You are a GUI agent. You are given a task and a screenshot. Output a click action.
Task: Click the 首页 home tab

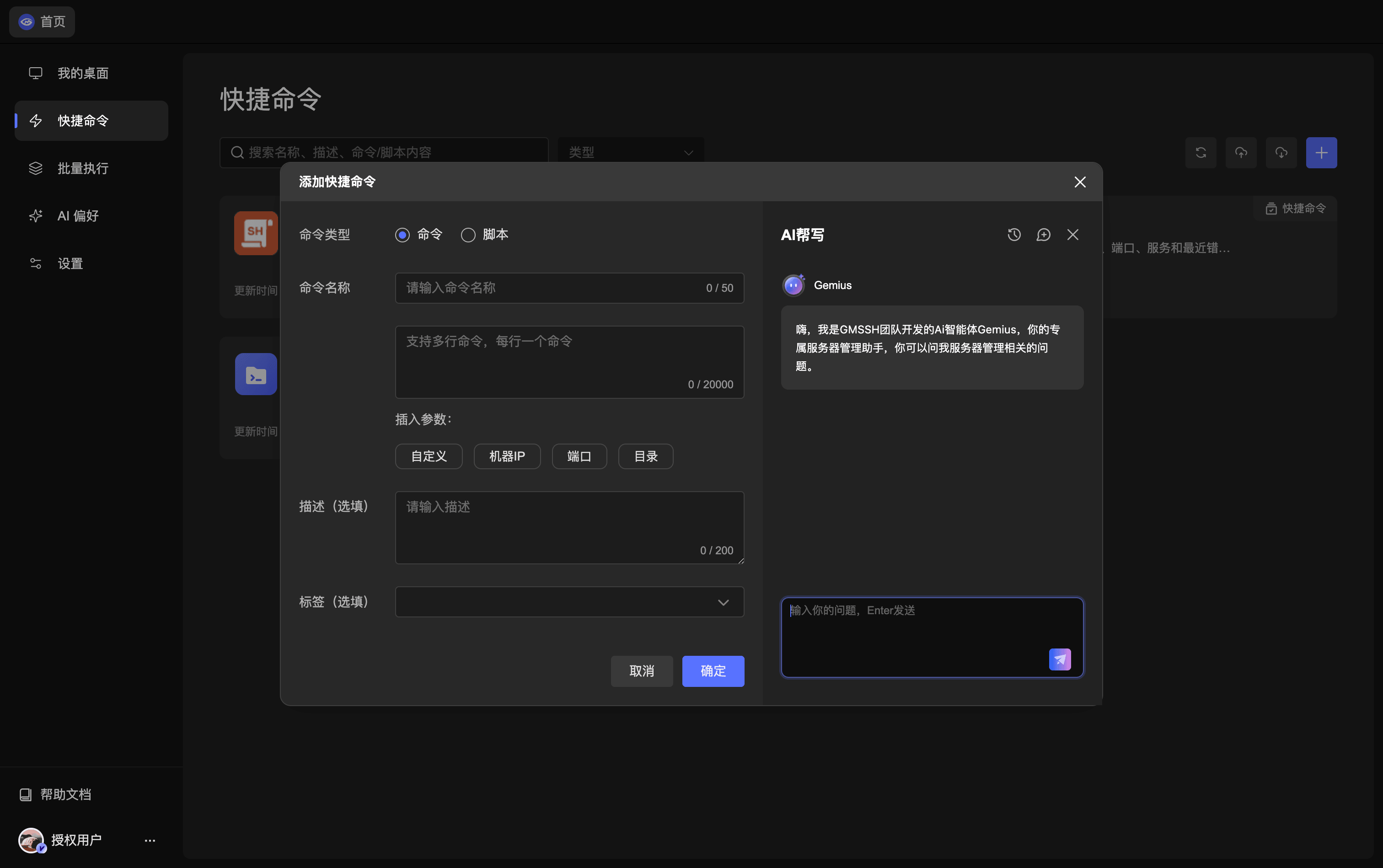[42, 22]
